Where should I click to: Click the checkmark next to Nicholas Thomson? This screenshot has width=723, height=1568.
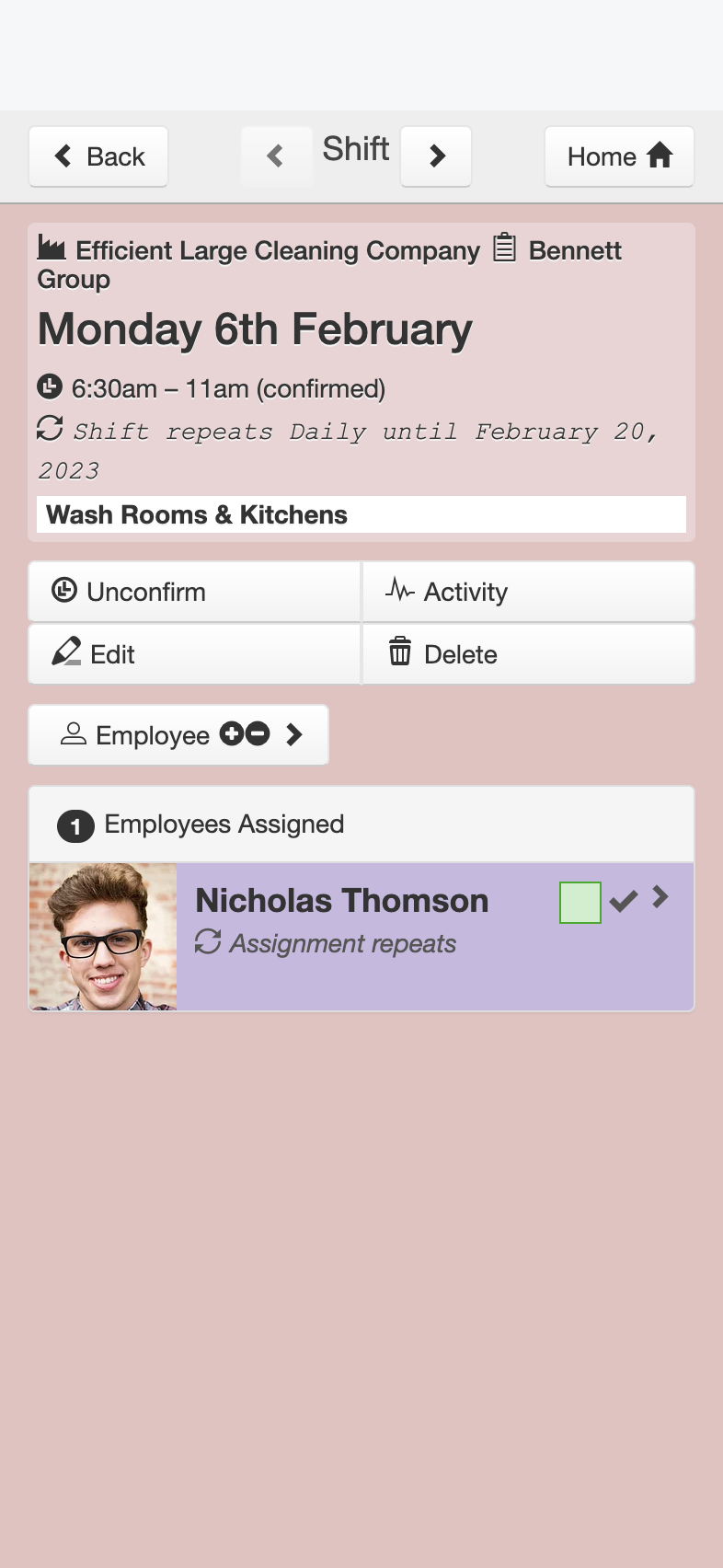(624, 901)
